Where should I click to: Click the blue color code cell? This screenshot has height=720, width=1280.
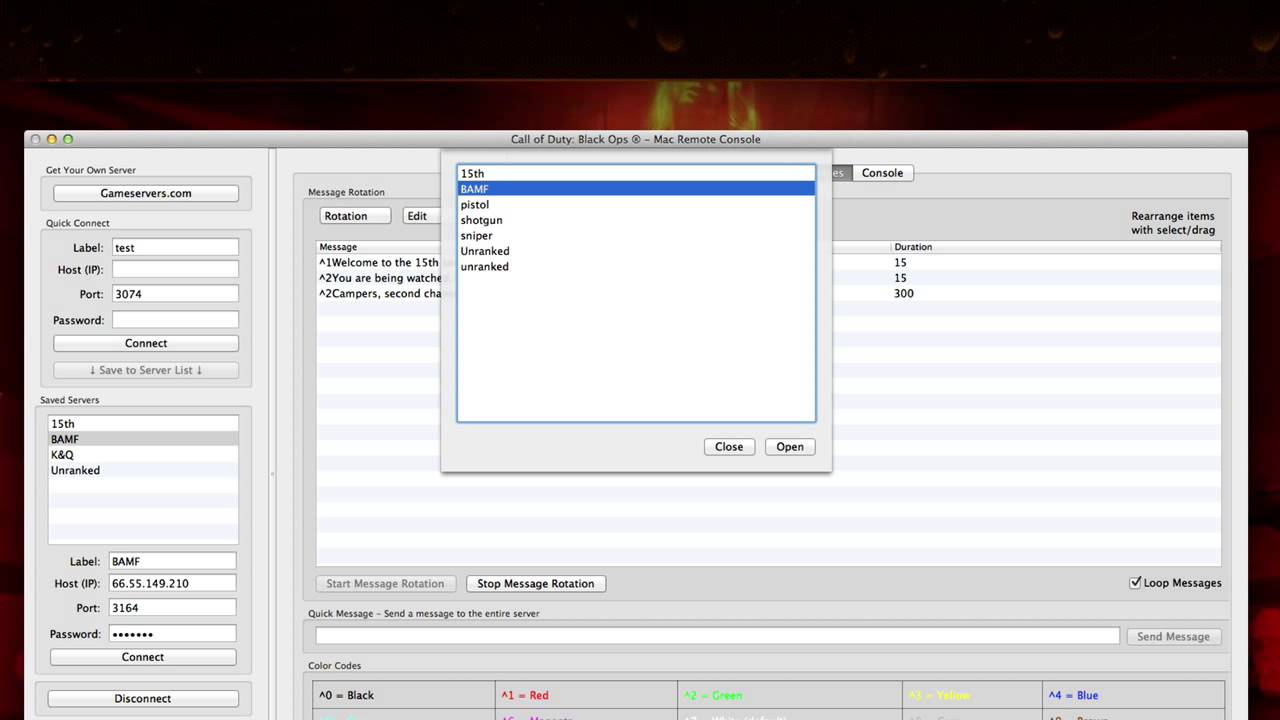(x=1132, y=695)
